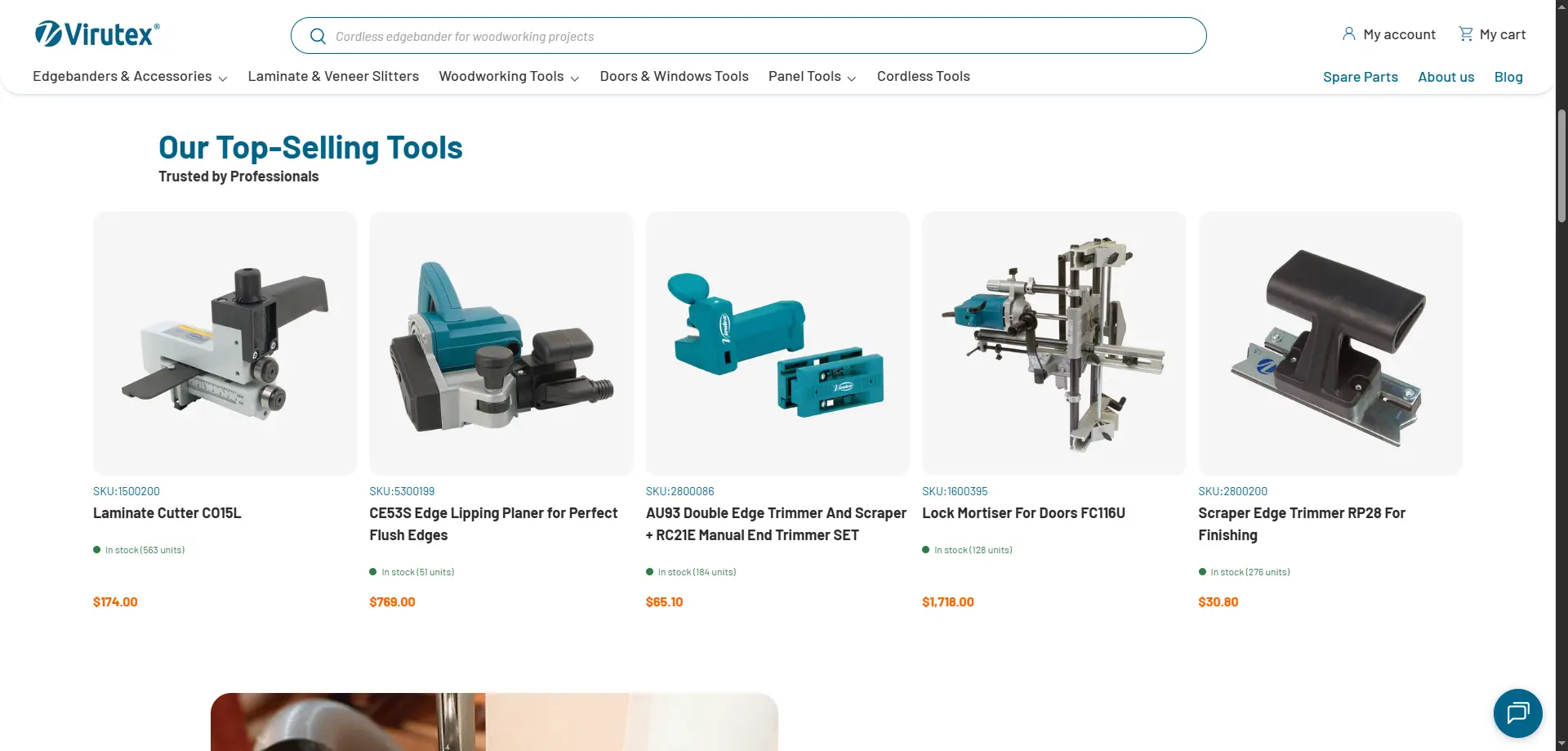Open the Blog link
Image resolution: width=1568 pixels, height=751 pixels.
[1508, 77]
